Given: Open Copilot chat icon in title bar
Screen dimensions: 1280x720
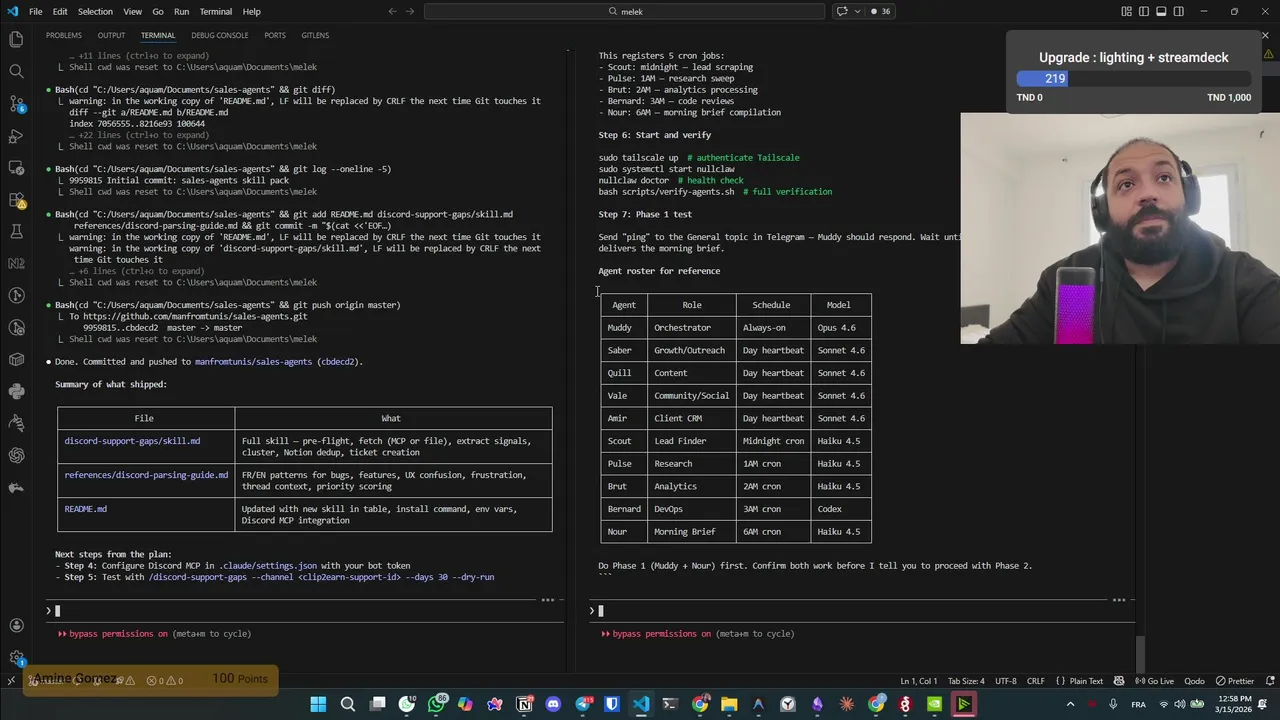Looking at the screenshot, I should [842, 11].
